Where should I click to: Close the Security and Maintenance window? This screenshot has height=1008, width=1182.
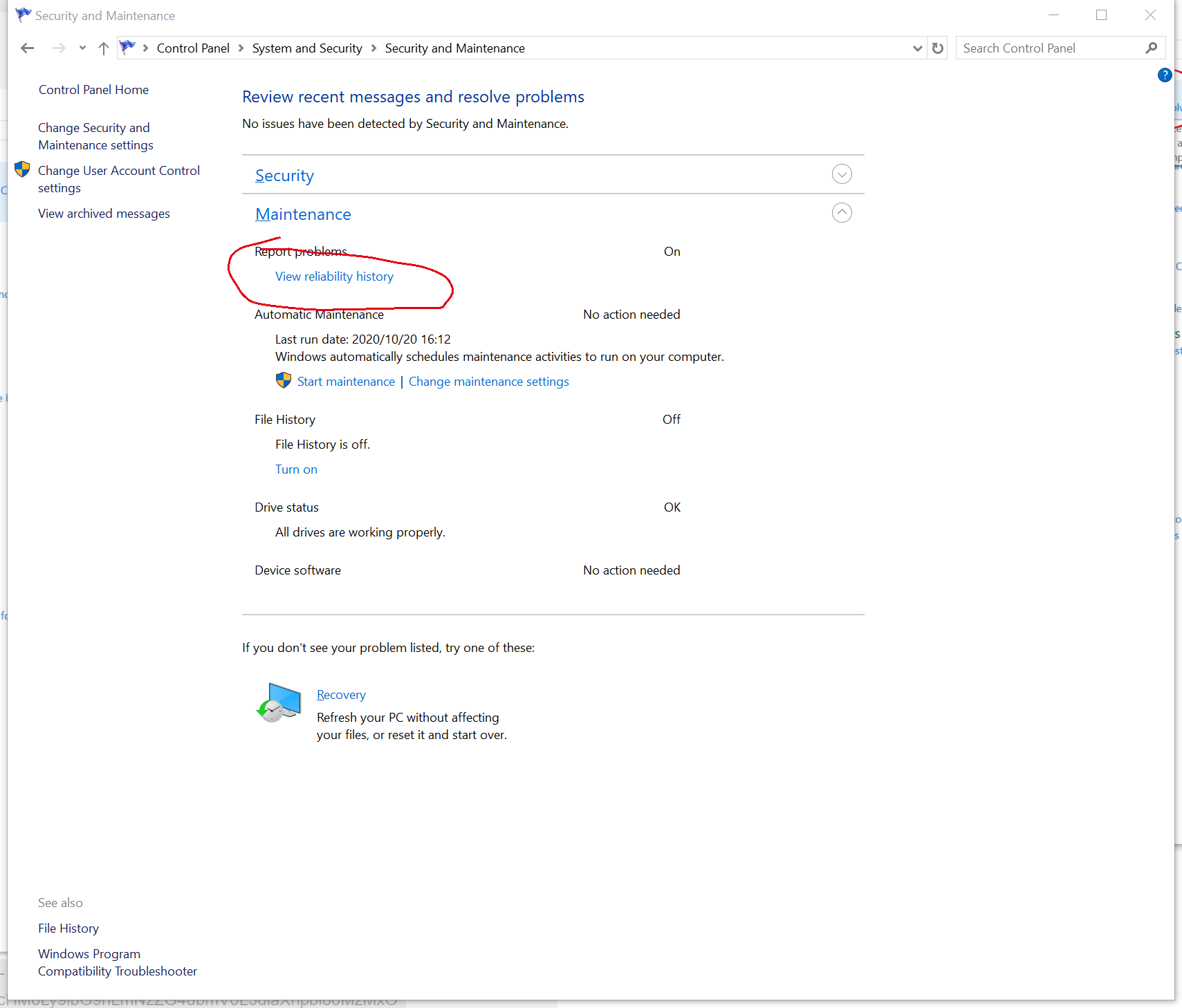click(1150, 15)
